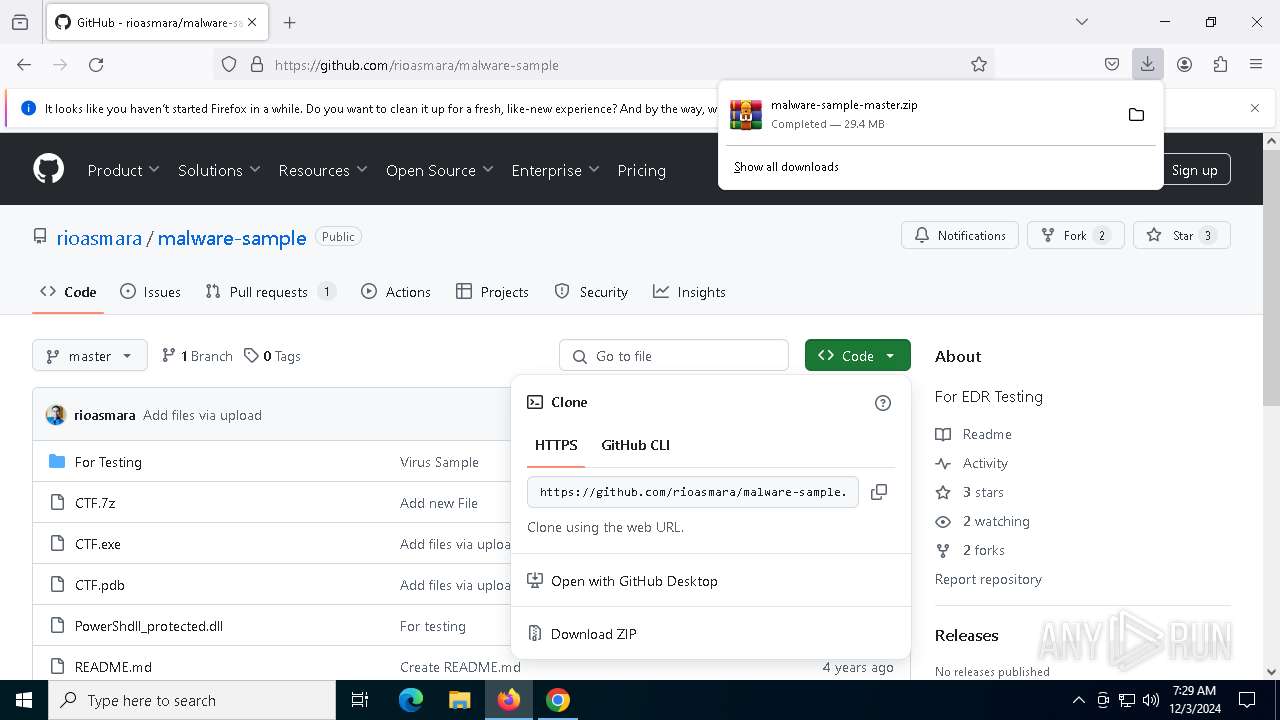The height and width of the screenshot is (720, 1280).
Task: Expand the Open Source menu
Action: 439,170
